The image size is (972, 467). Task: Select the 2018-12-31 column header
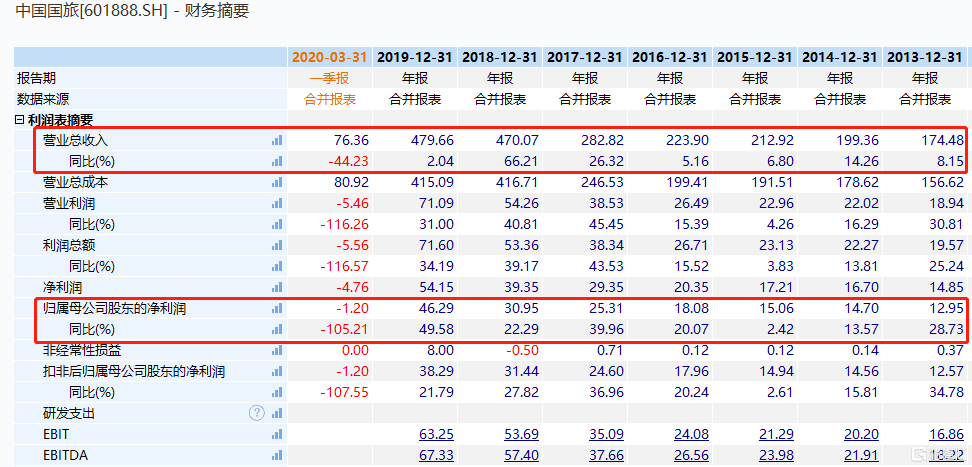pyautogui.click(x=500, y=57)
